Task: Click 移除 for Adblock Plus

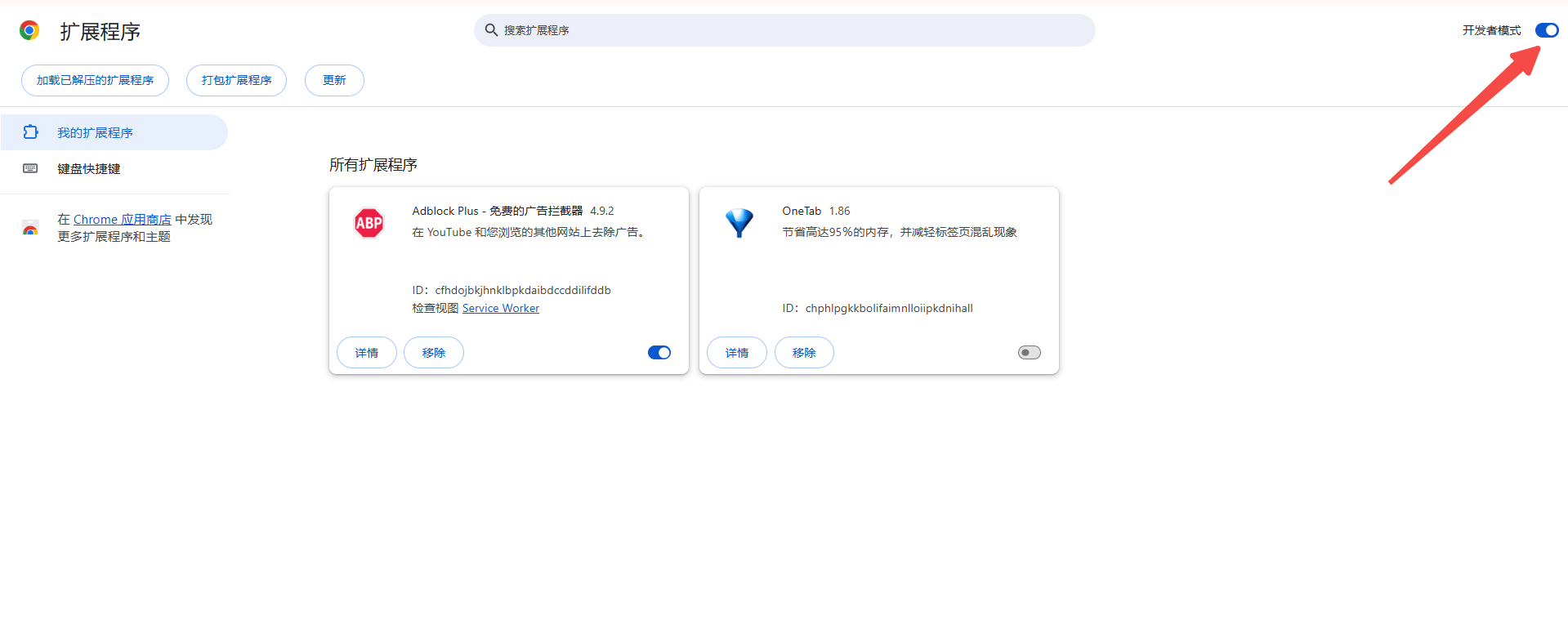Action: click(x=434, y=353)
